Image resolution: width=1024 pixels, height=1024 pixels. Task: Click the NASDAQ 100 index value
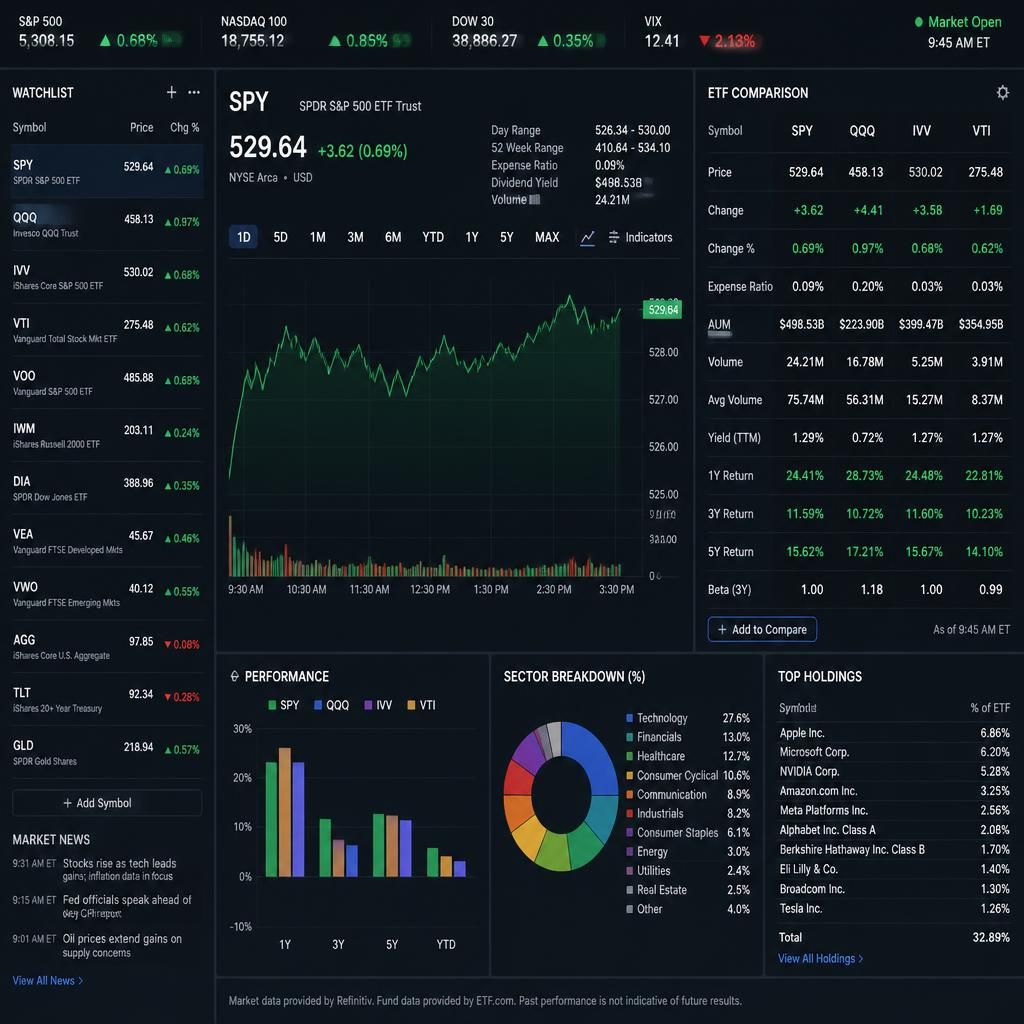tap(252, 40)
